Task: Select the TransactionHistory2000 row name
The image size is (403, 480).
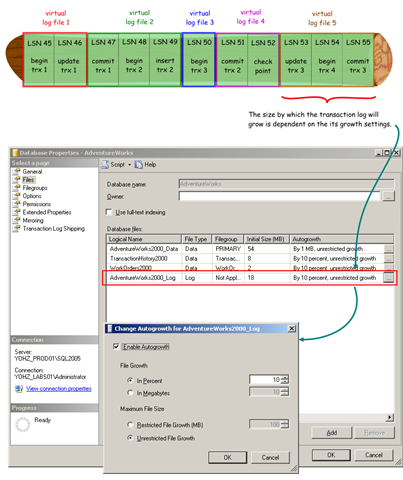Action: 139,259
